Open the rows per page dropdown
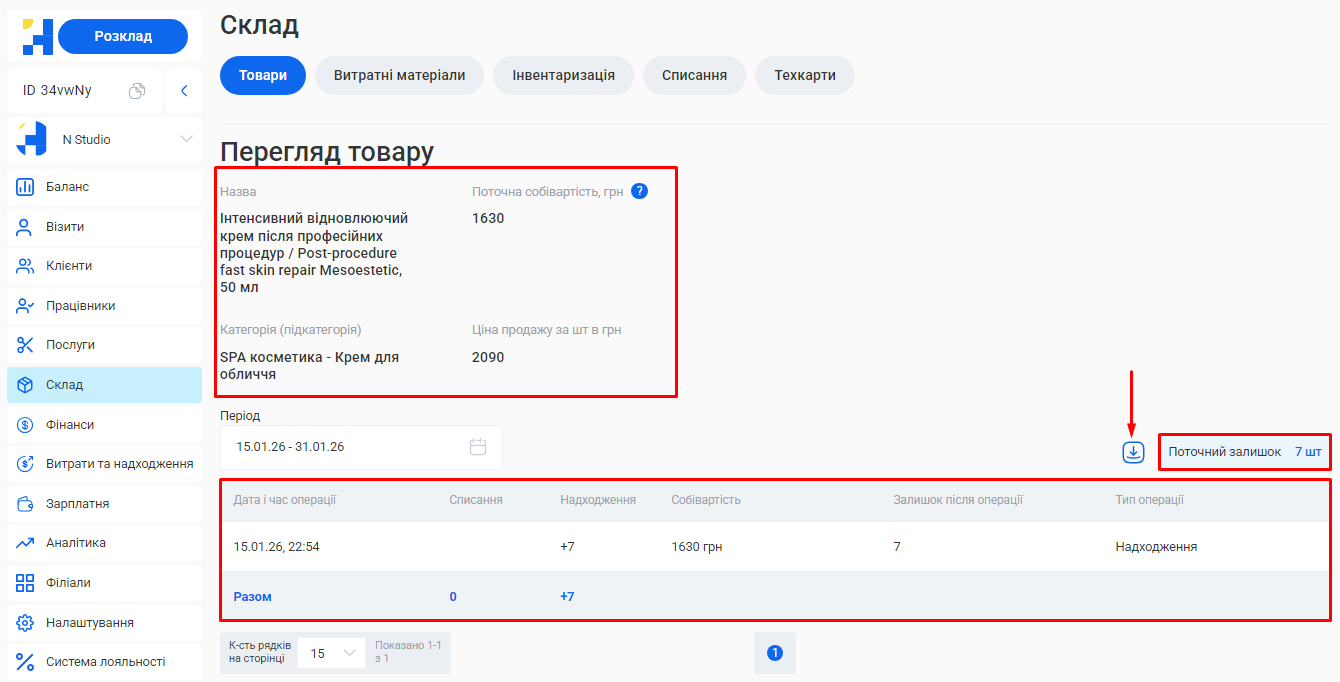 pos(331,653)
